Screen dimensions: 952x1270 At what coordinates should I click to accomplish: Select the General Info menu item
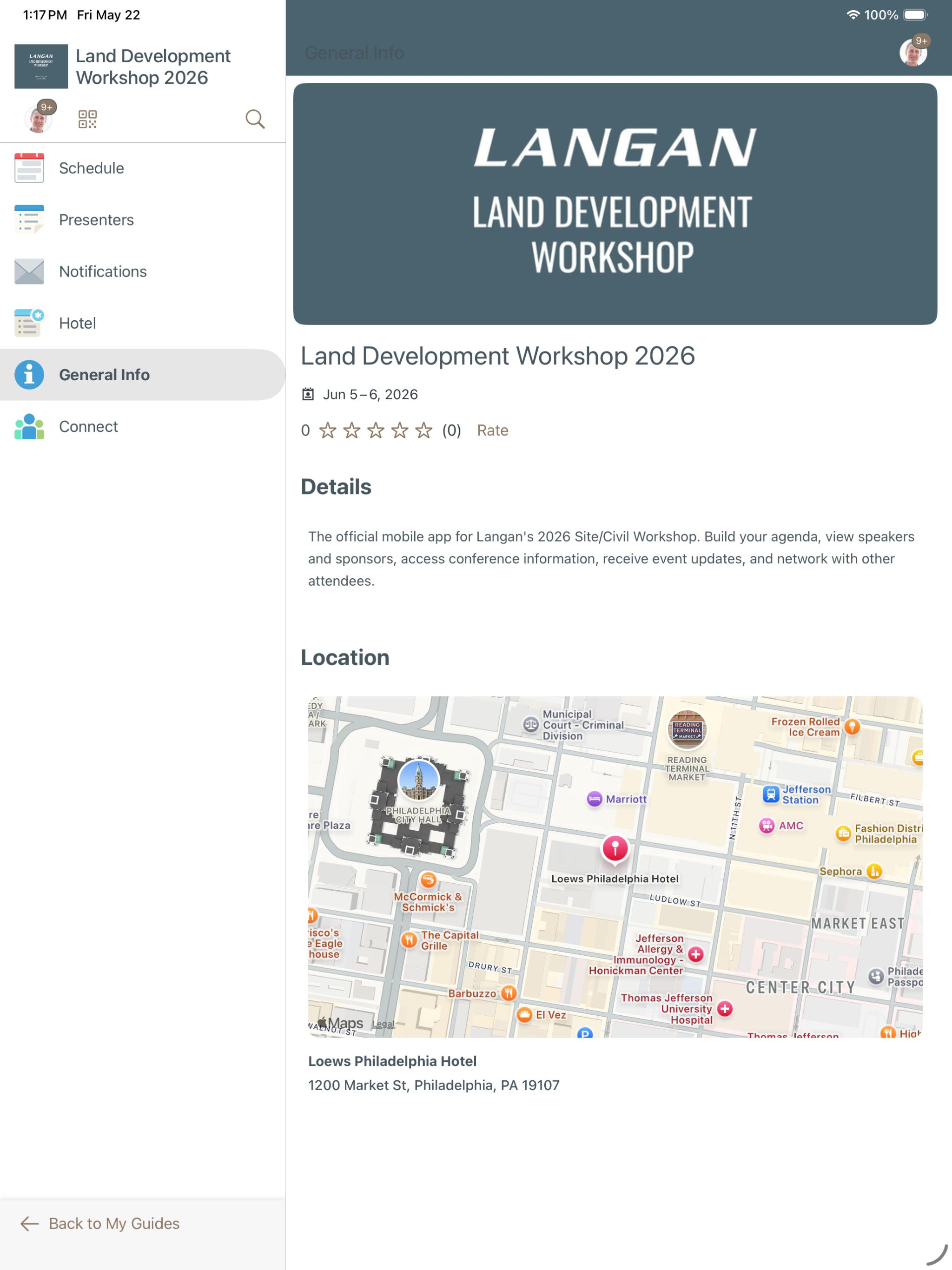coord(142,375)
